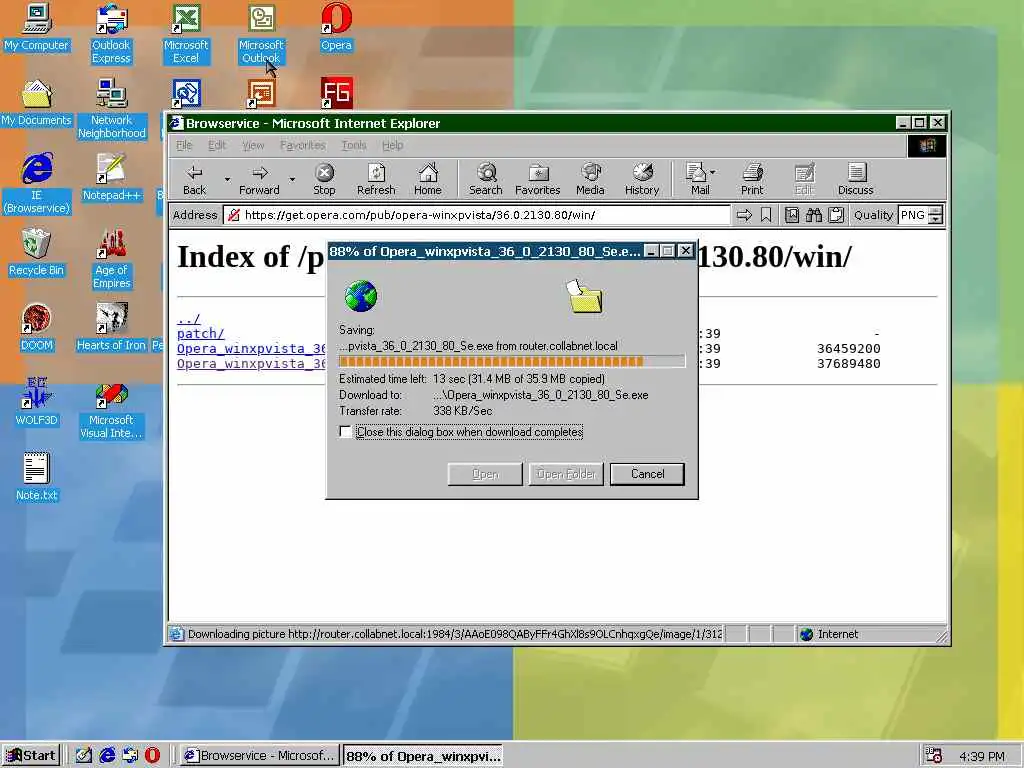The height and width of the screenshot is (768, 1024).
Task: Open the Favorites toolbar button
Action: 537,180
